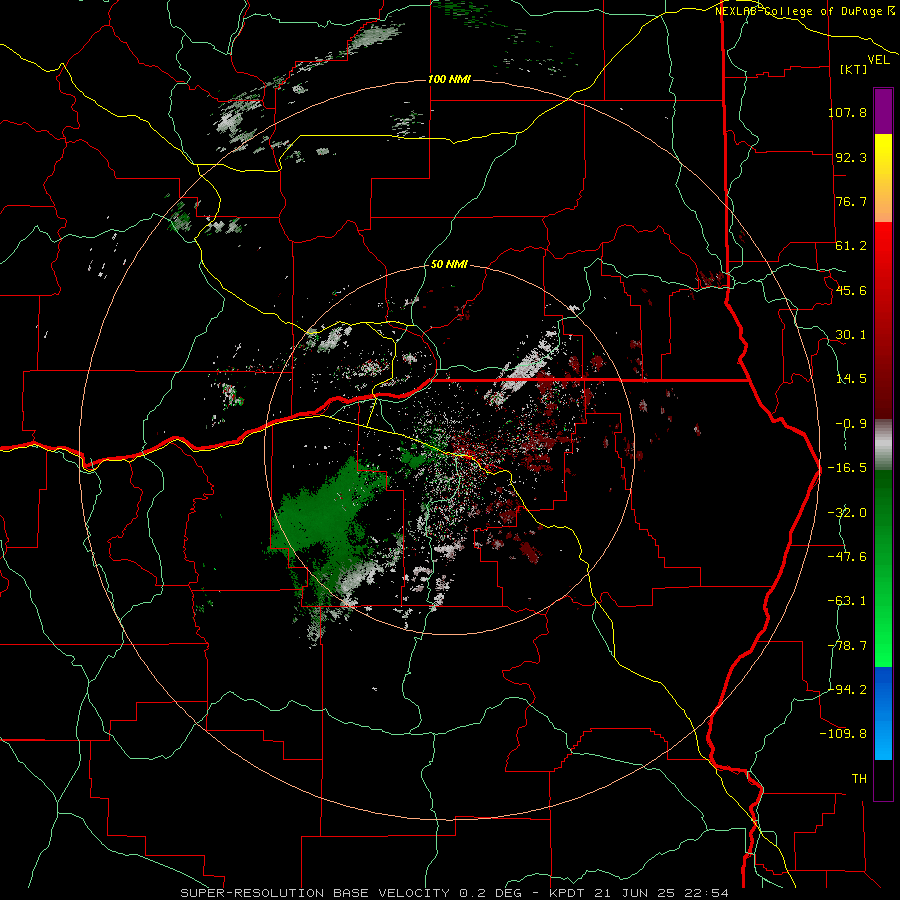Click the 61.2 velocity scale value
The height and width of the screenshot is (900, 900).
point(851,246)
